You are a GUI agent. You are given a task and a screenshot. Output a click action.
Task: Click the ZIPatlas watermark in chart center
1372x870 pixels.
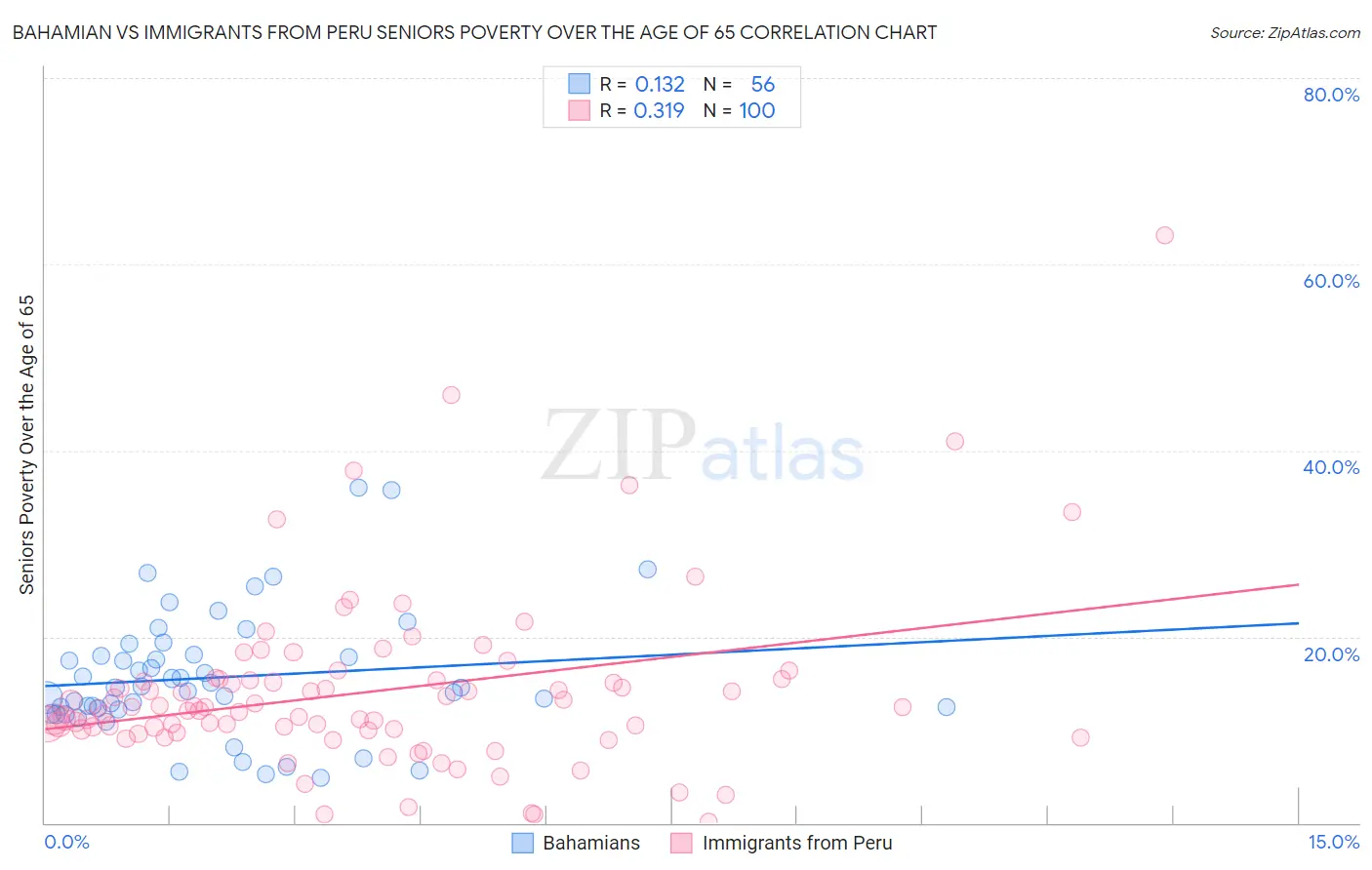703,447
